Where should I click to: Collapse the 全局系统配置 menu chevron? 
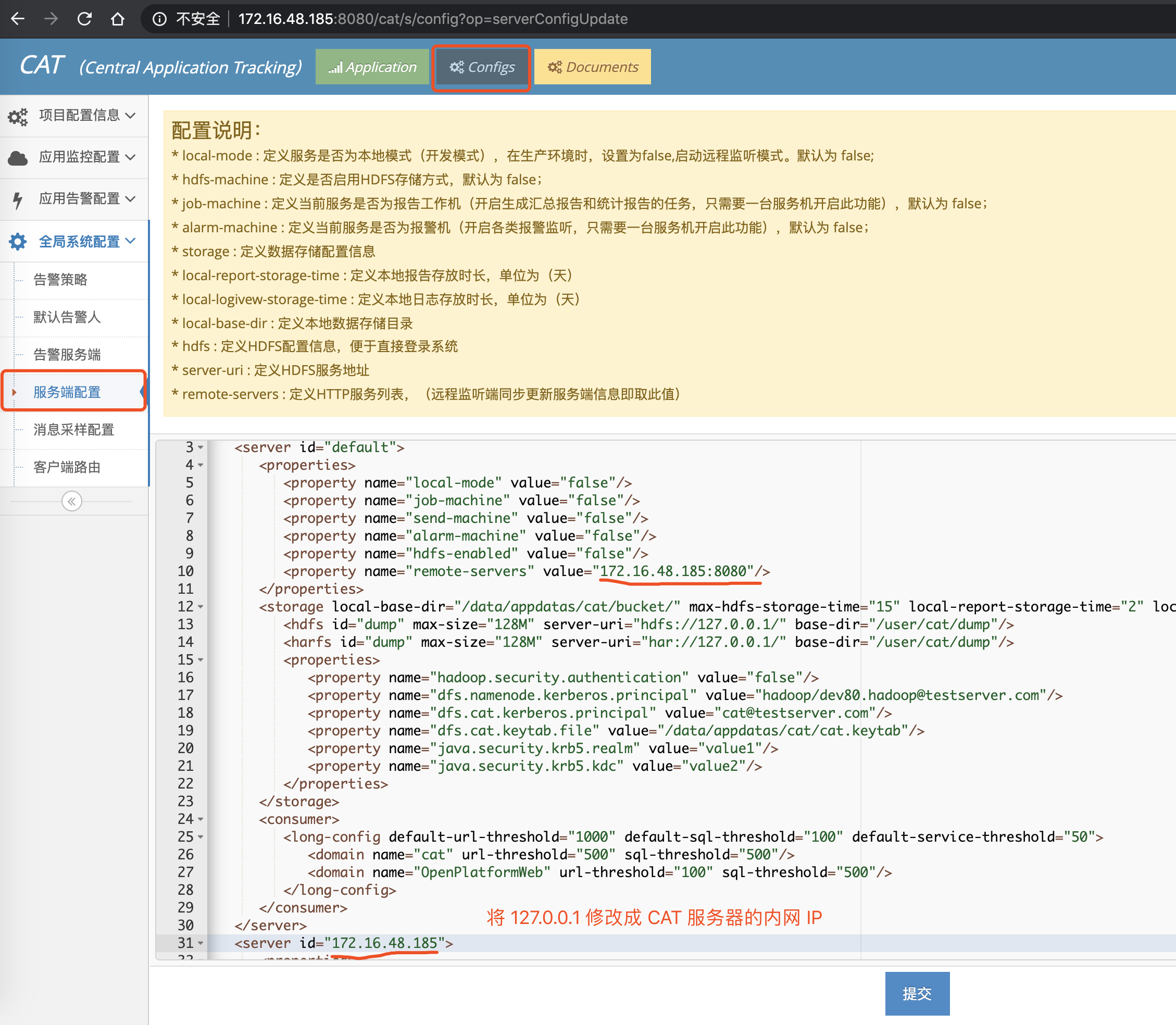pyautogui.click(x=130, y=241)
